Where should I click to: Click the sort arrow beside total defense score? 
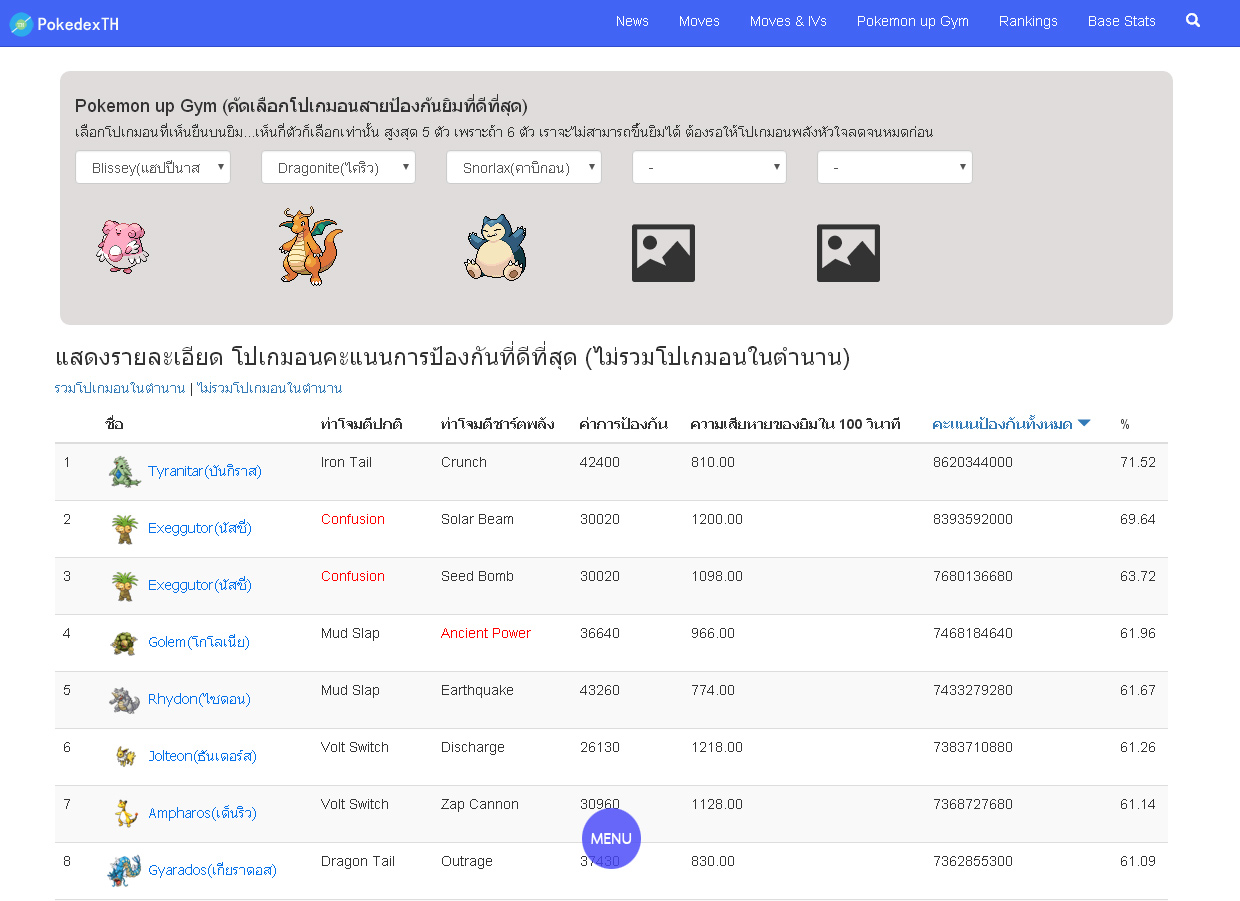[1084, 424]
